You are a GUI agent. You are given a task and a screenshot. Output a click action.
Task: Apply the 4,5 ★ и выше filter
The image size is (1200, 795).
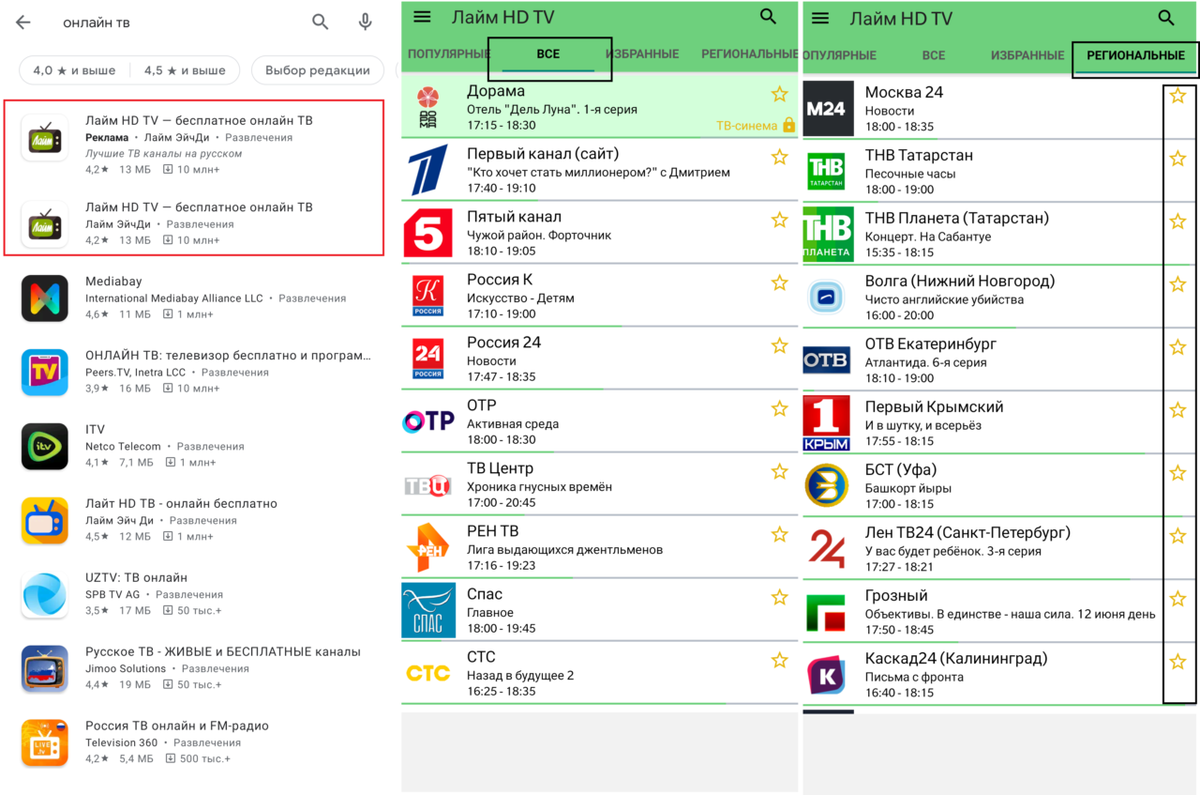[185, 71]
